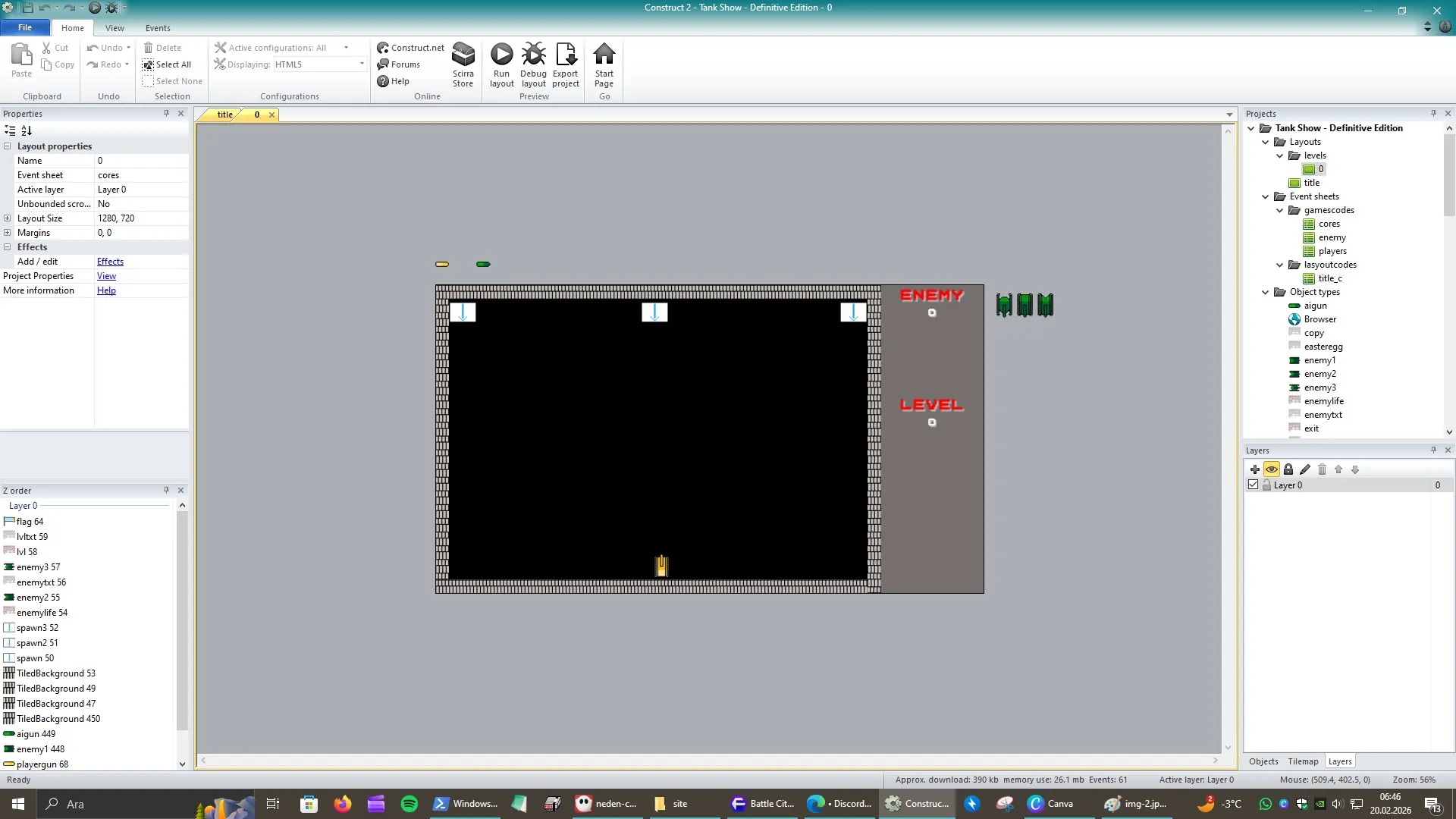Open the Scirra Store
The width and height of the screenshot is (1456, 819).
click(463, 55)
